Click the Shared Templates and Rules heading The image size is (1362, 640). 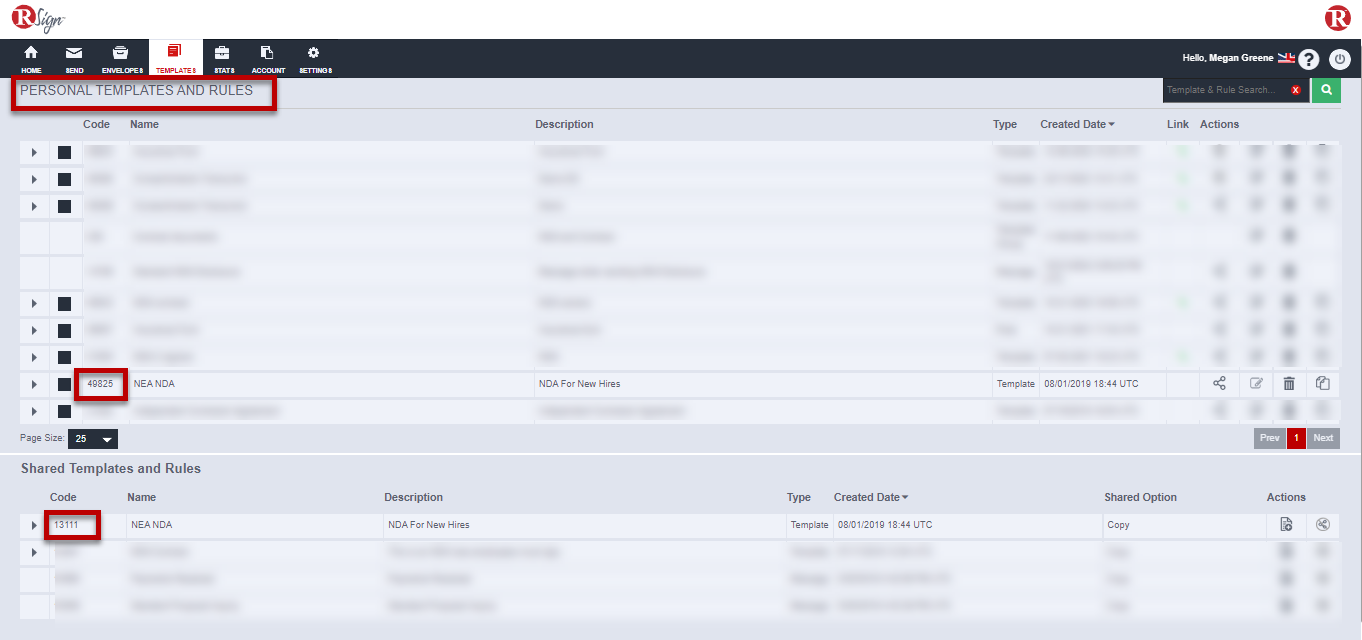coord(111,468)
